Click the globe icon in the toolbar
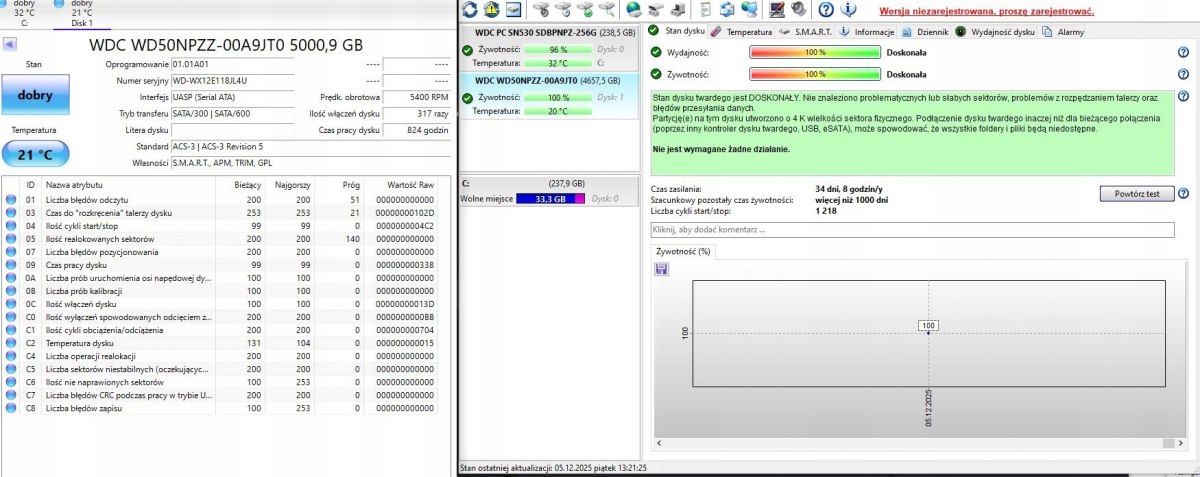Screen dimensions: 1200x477 pyautogui.click(x=633, y=10)
